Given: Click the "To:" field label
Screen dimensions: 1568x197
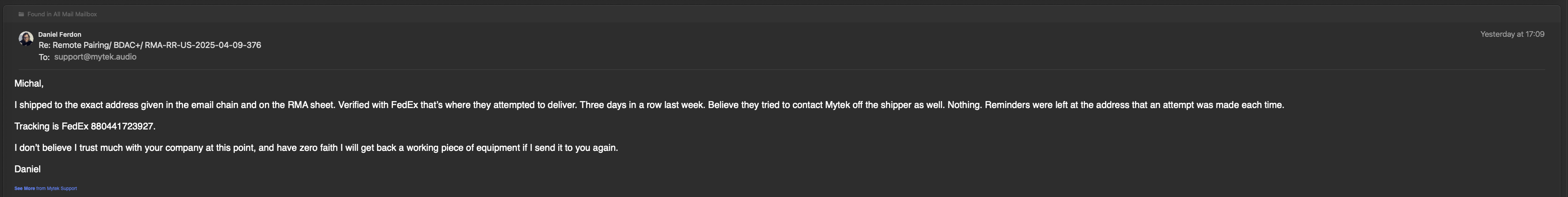Looking at the screenshot, I should pyautogui.click(x=44, y=57).
